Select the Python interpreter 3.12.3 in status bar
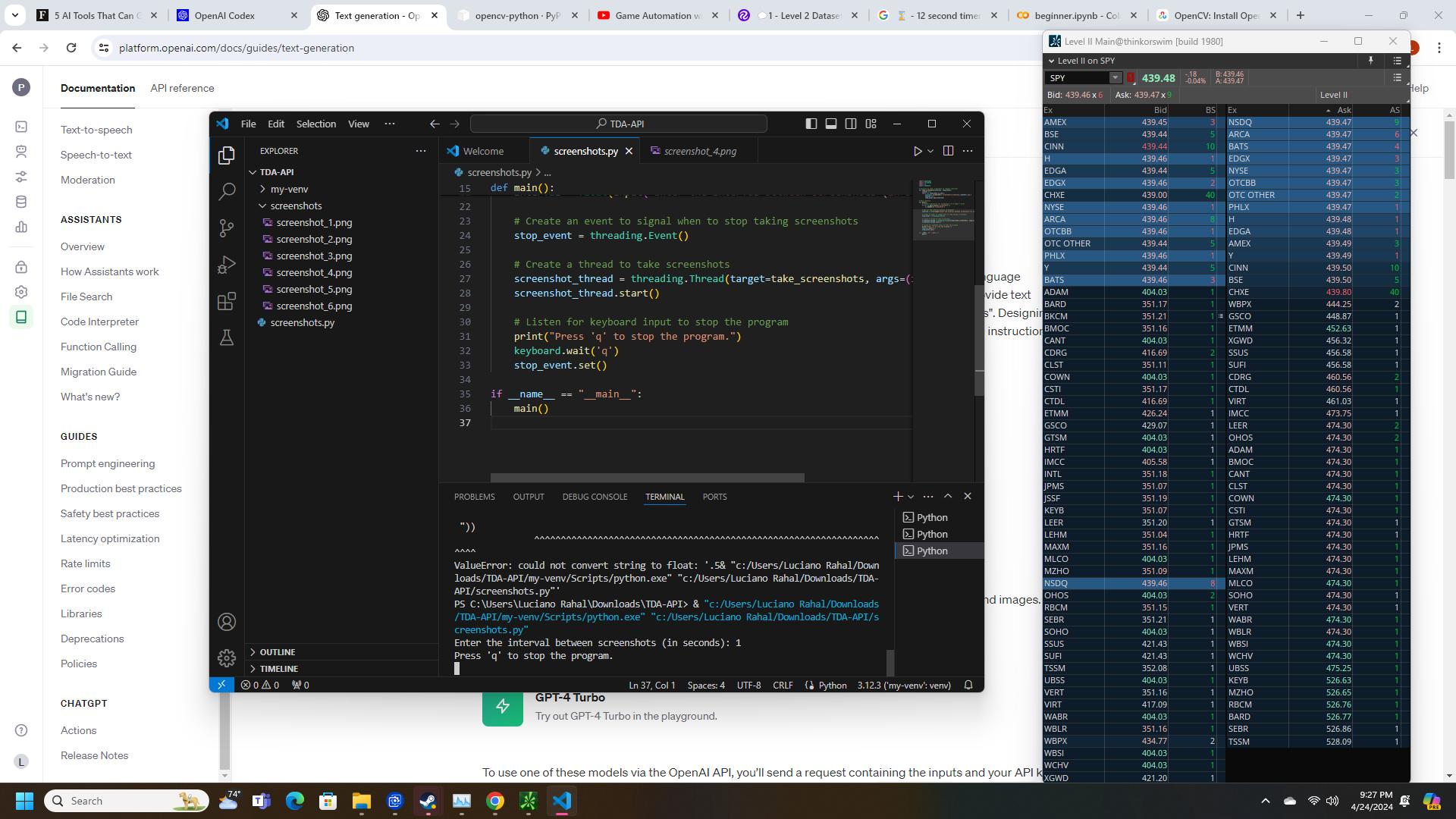 [x=904, y=685]
